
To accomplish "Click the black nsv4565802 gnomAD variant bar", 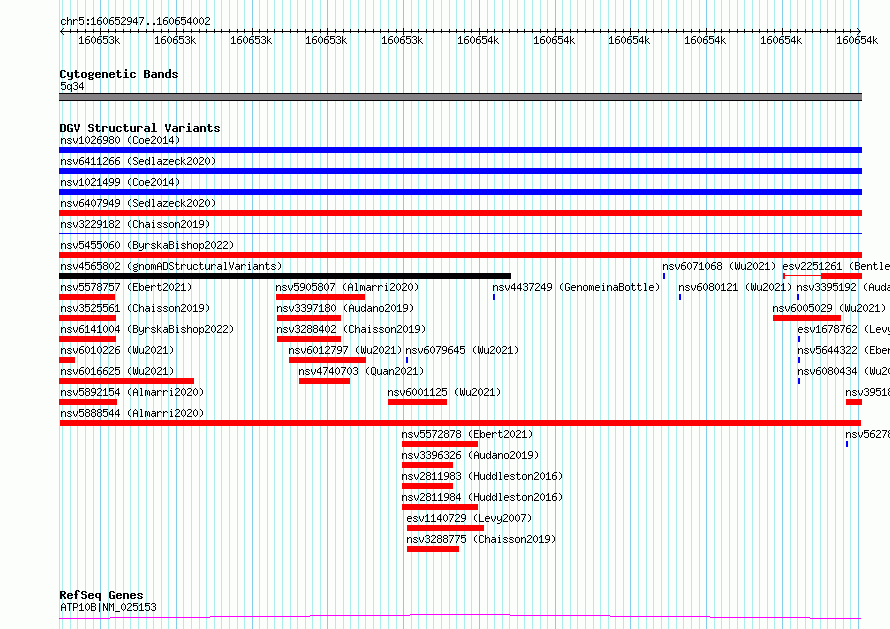I will pos(285,276).
